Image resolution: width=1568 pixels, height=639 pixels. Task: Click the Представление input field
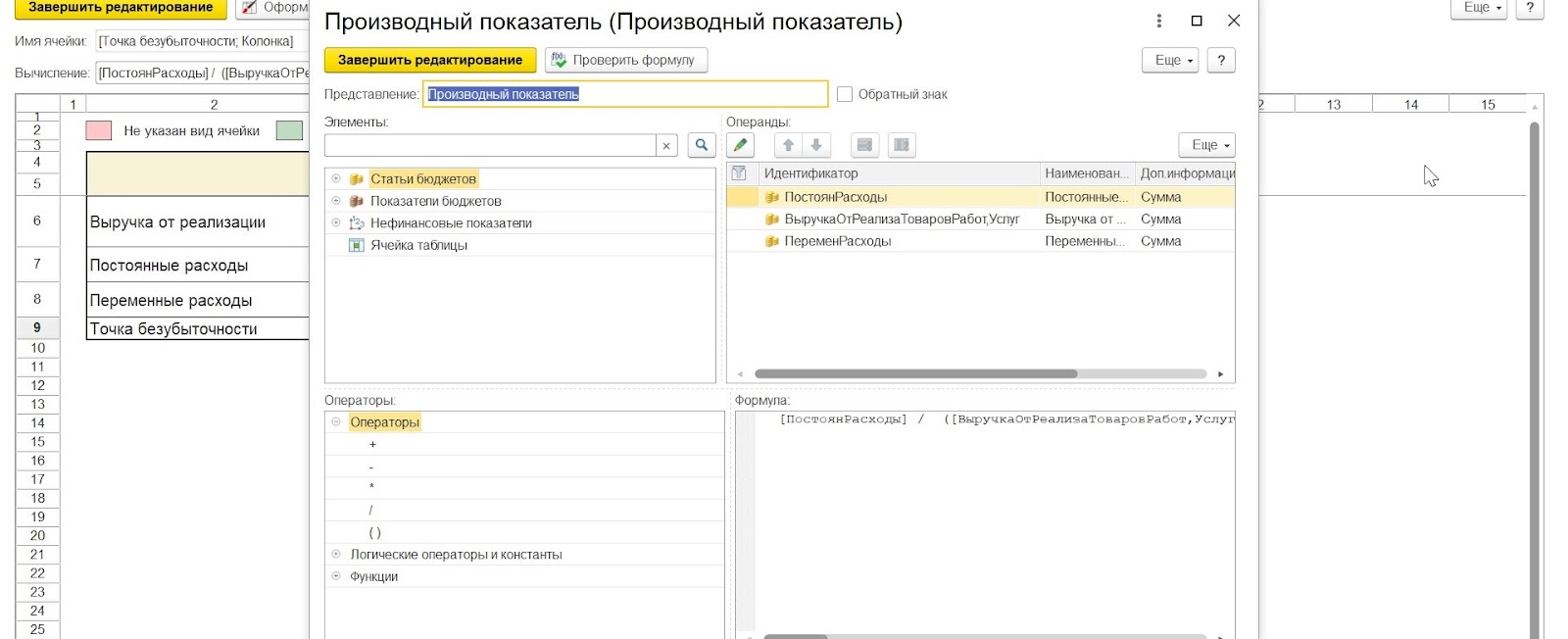625,94
